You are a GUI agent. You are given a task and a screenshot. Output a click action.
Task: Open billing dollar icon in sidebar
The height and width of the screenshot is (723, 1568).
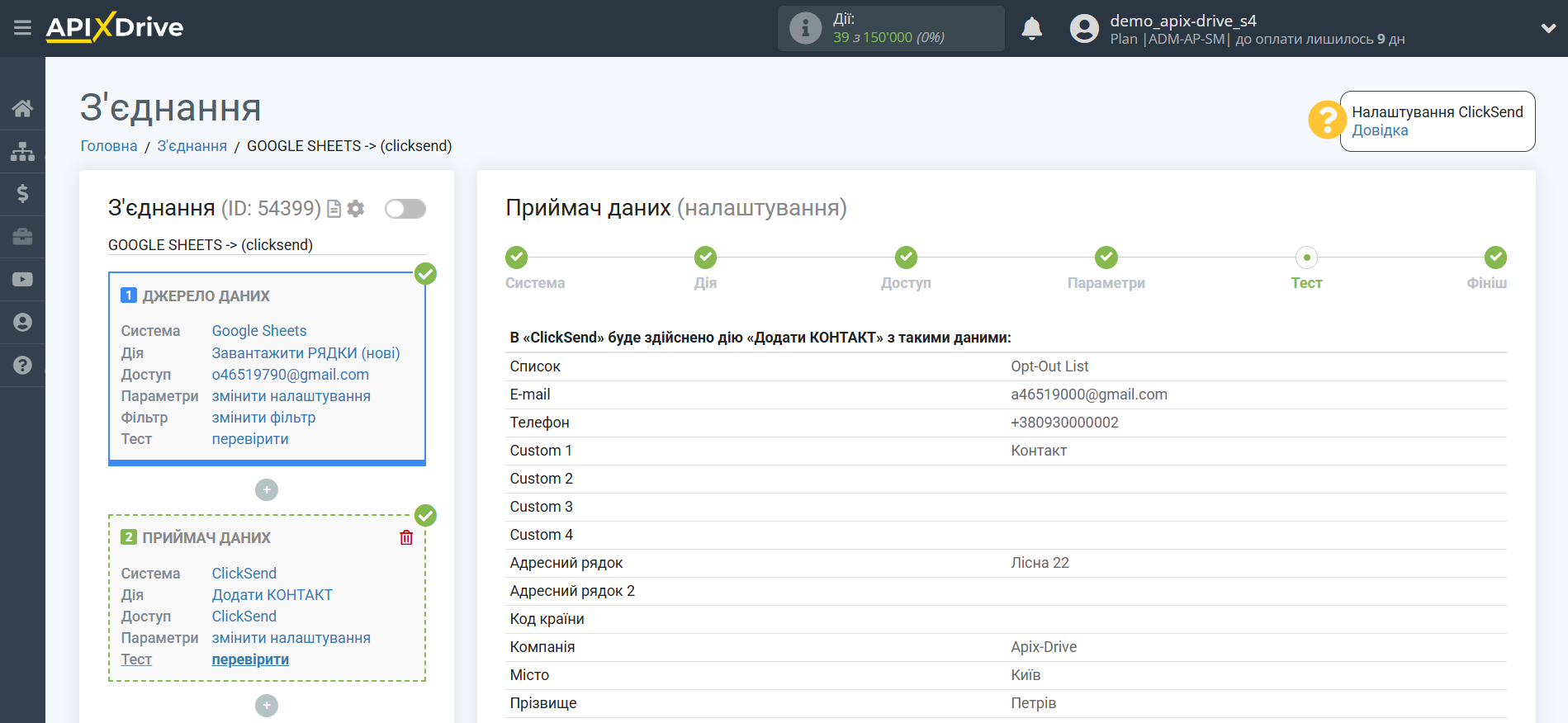tap(22, 194)
